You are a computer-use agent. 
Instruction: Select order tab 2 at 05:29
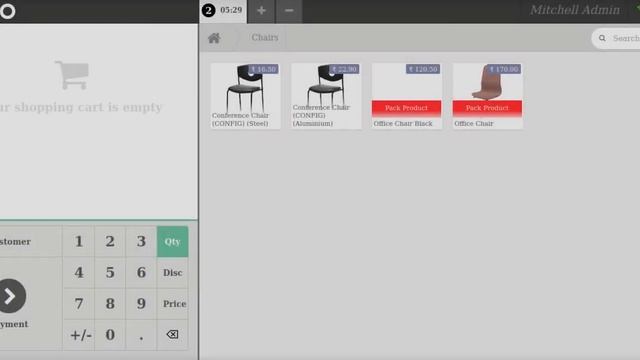point(223,11)
